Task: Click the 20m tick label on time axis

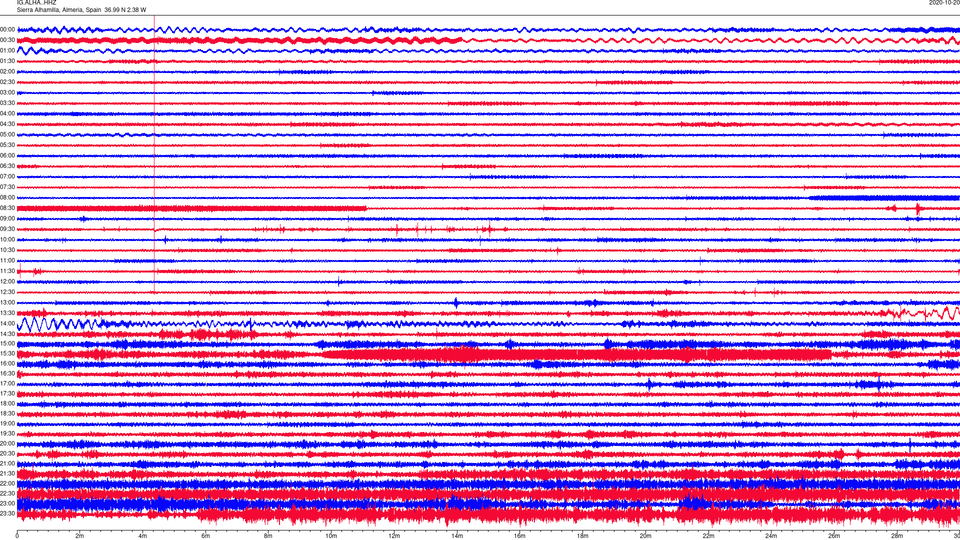Action: pos(645,536)
